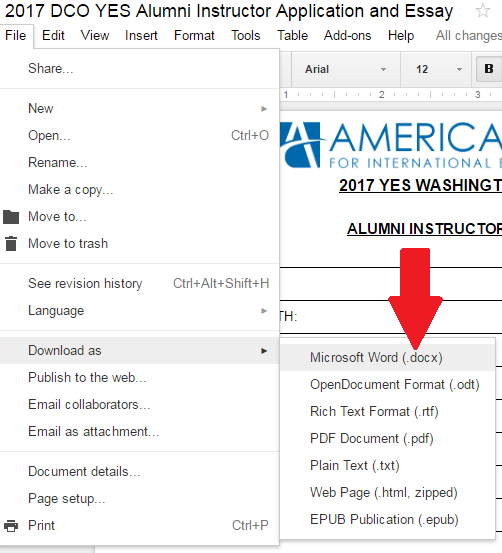Image resolution: width=502 pixels, height=553 pixels.
Task: Download as EPUB Publication (.epub)
Action: tap(387, 520)
